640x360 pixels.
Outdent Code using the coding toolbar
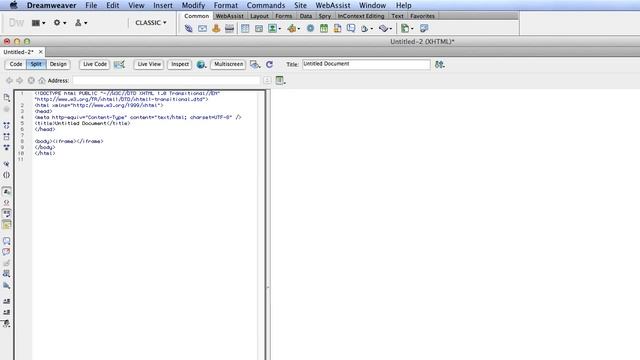tap(7, 312)
